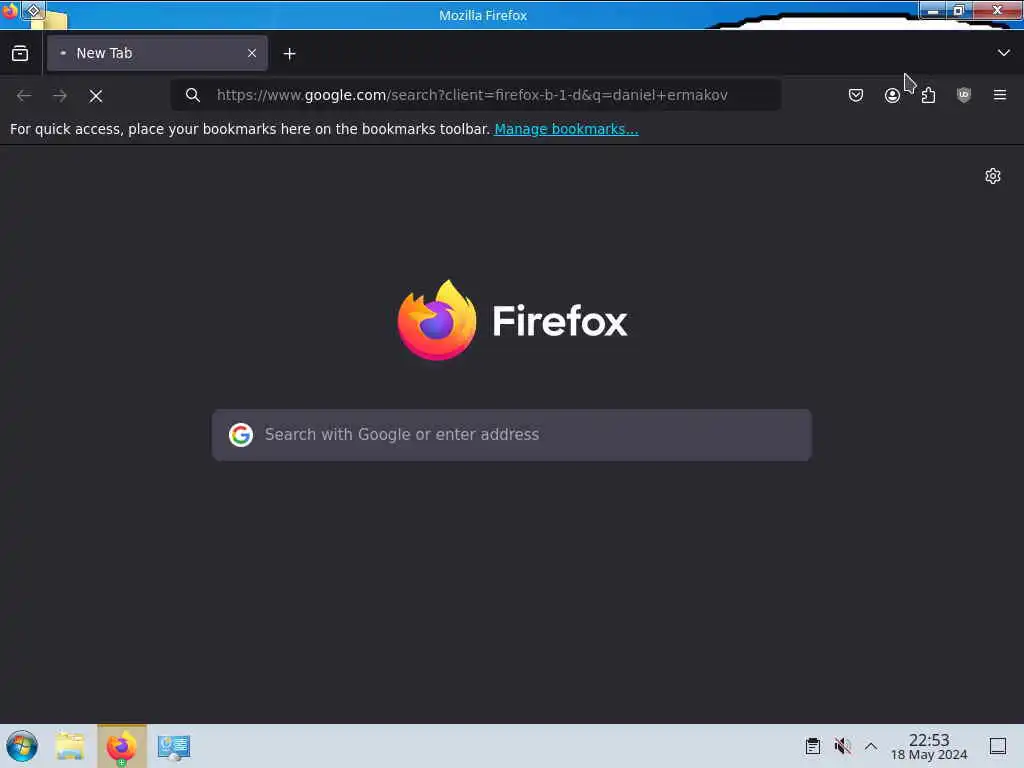The image size is (1024, 768).
Task: Open file manager from the taskbar
Action: pos(70,746)
